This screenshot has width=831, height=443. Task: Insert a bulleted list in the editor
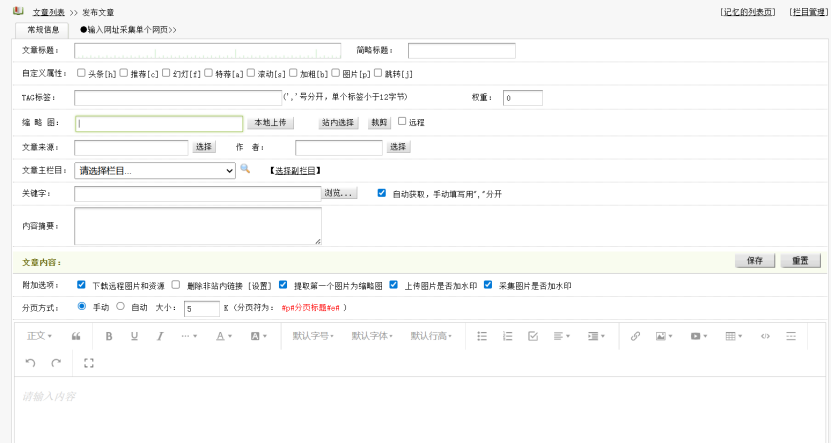coord(482,336)
